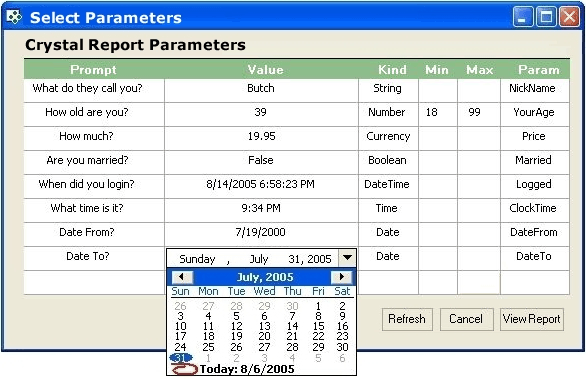The image size is (586, 379).
Task: Select 'What do they call you?' prompt
Action: 94,90
